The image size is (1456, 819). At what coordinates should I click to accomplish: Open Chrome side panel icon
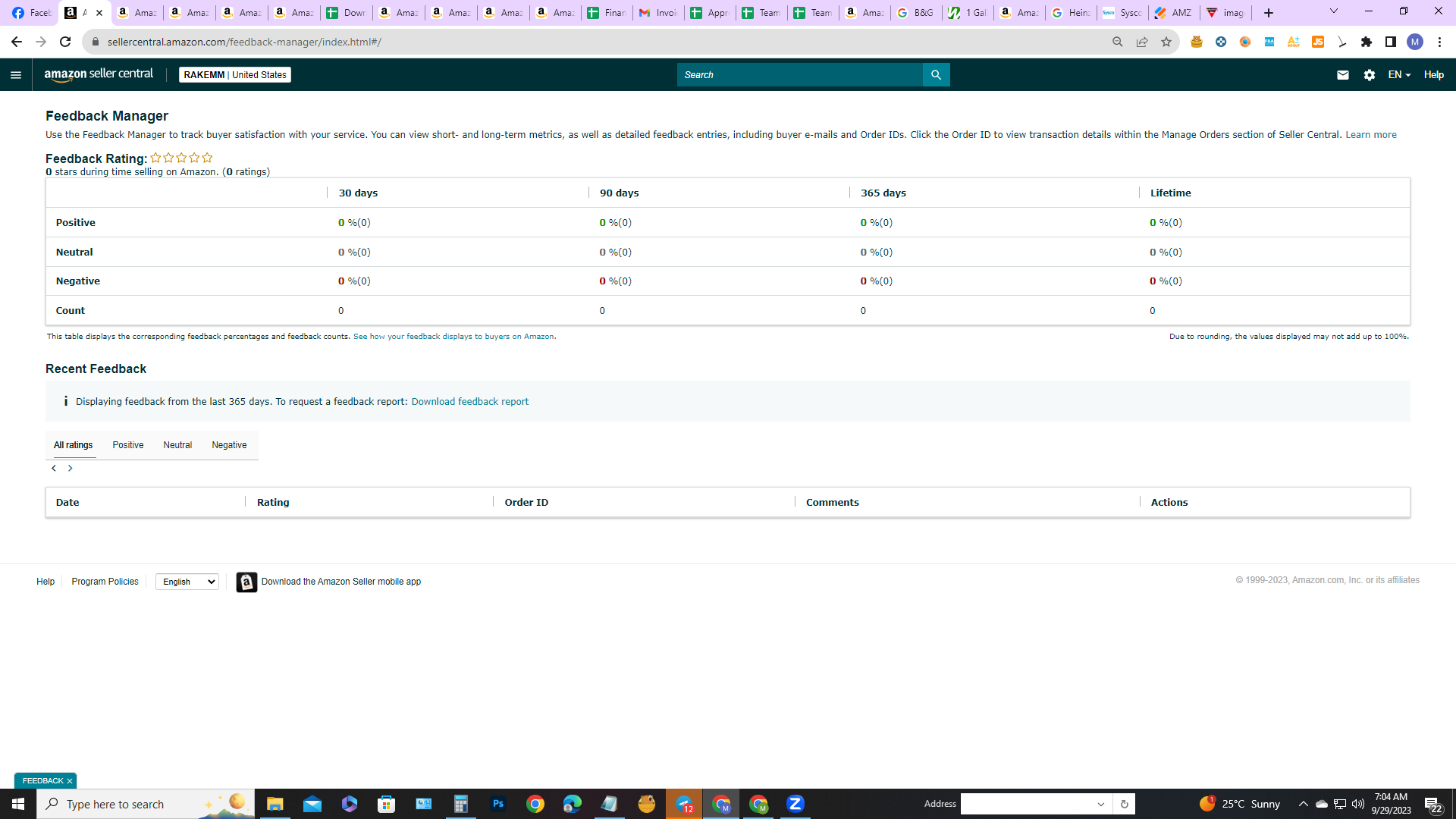(1390, 42)
